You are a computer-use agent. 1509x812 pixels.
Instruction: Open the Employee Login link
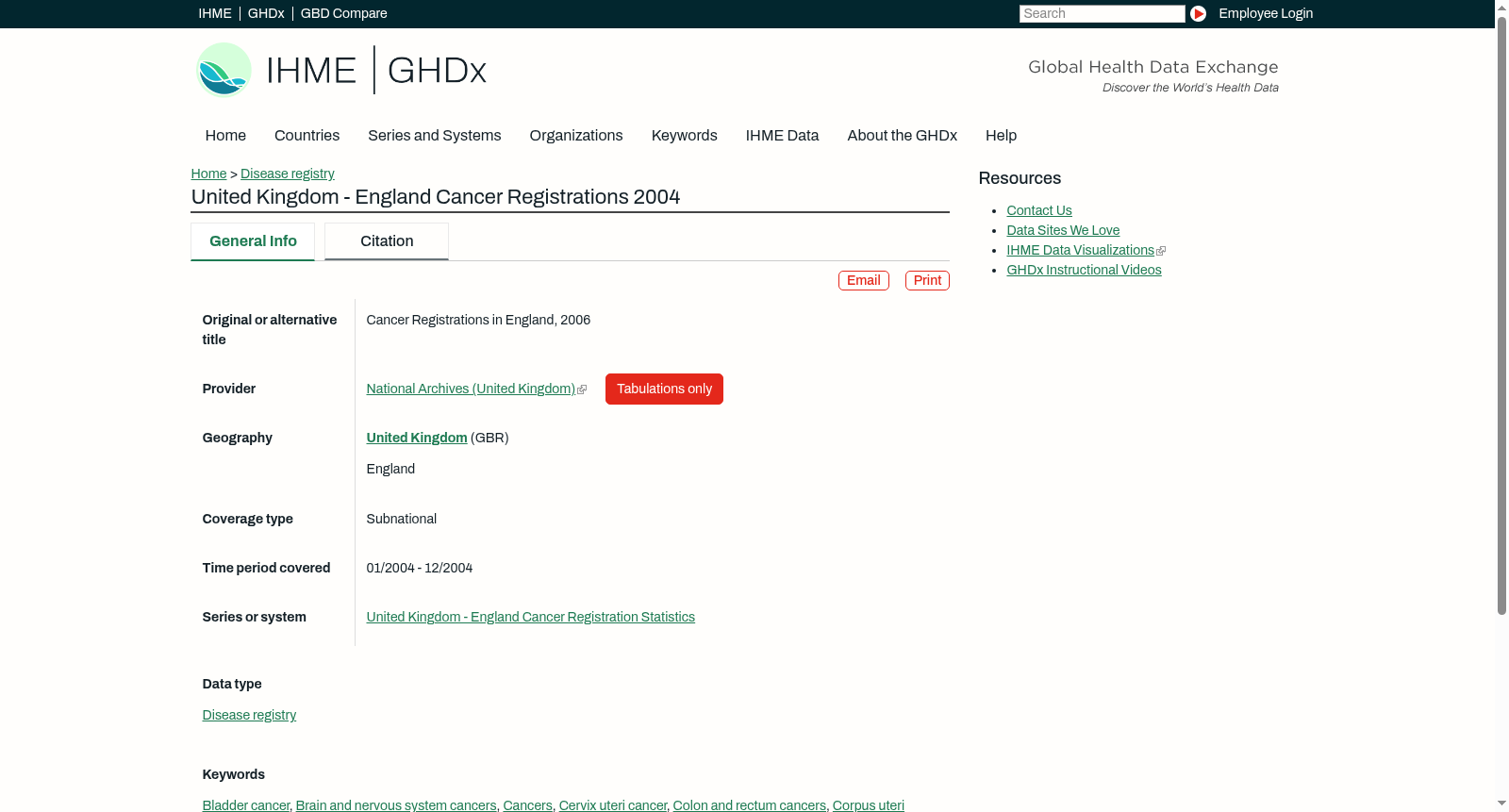tap(1266, 13)
